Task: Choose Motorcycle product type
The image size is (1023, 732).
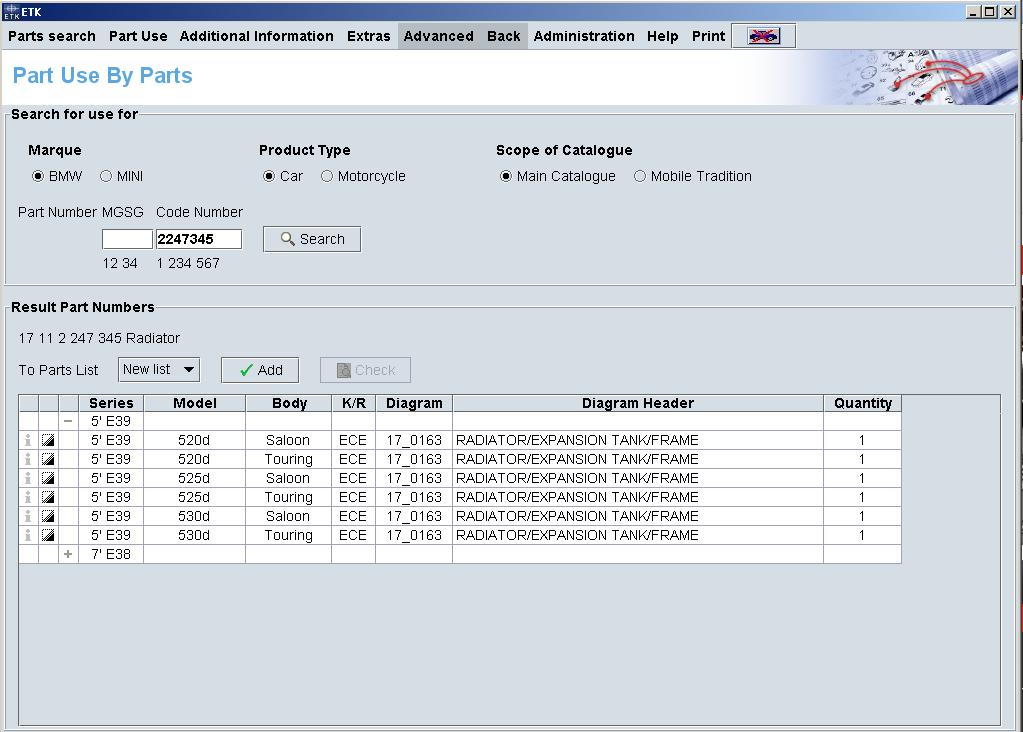Action: click(327, 177)
